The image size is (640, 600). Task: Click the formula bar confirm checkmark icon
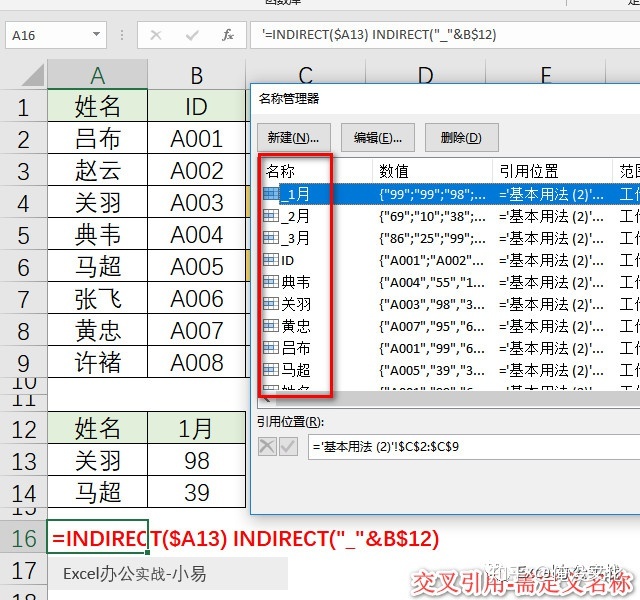pyautogui.click(x=191, y=35)
